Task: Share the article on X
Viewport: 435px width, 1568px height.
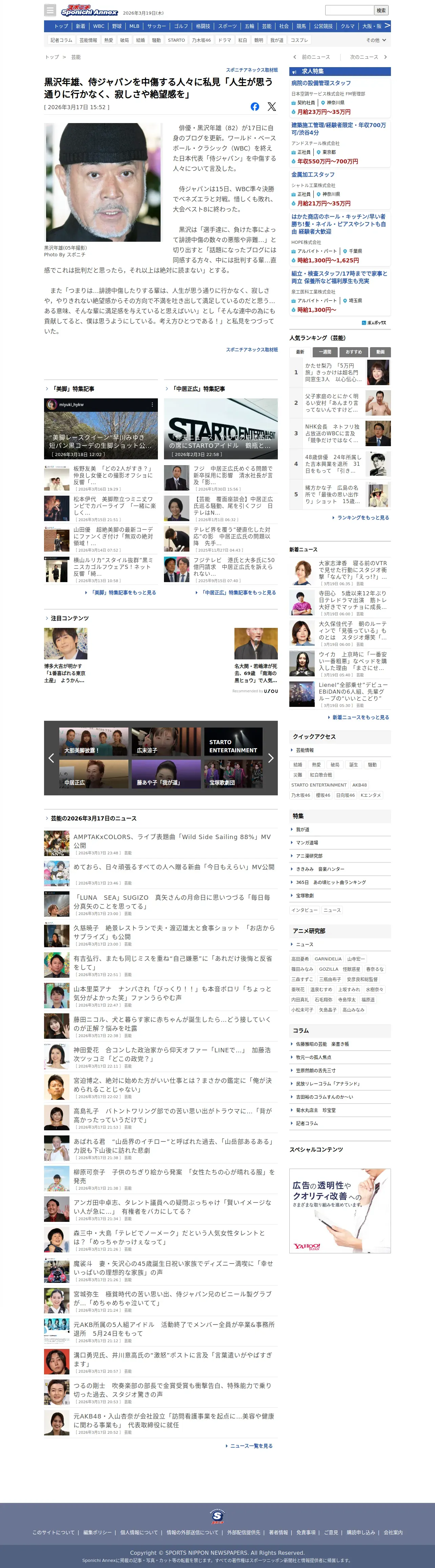Action: tap(272, 106)
